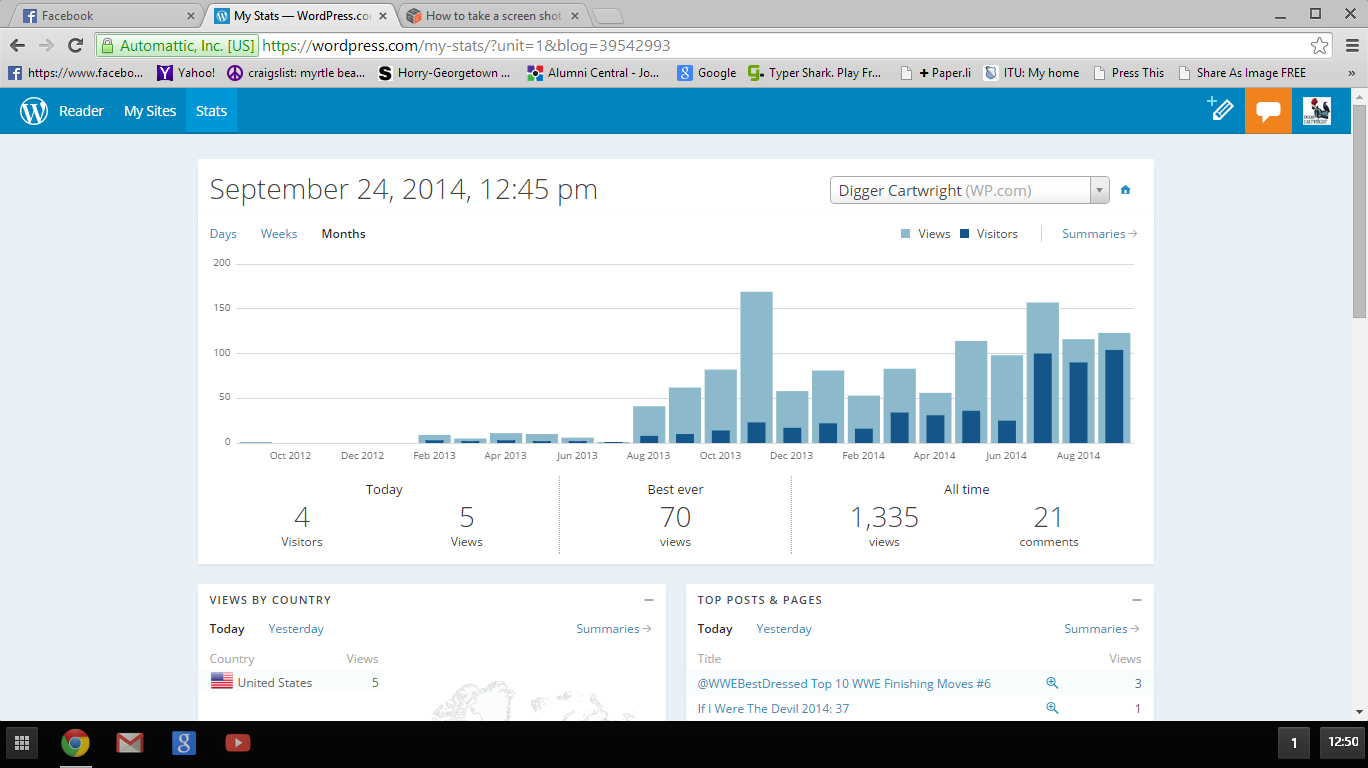Switch chart to Weeks view

279,234
